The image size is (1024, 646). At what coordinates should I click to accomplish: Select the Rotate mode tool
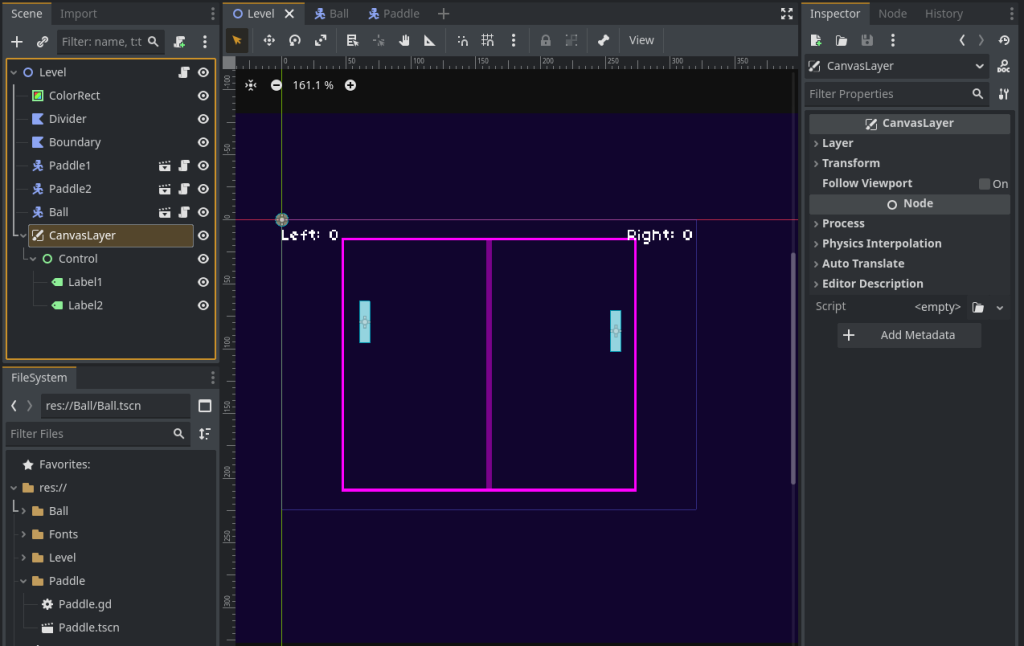tap(295, 41)
